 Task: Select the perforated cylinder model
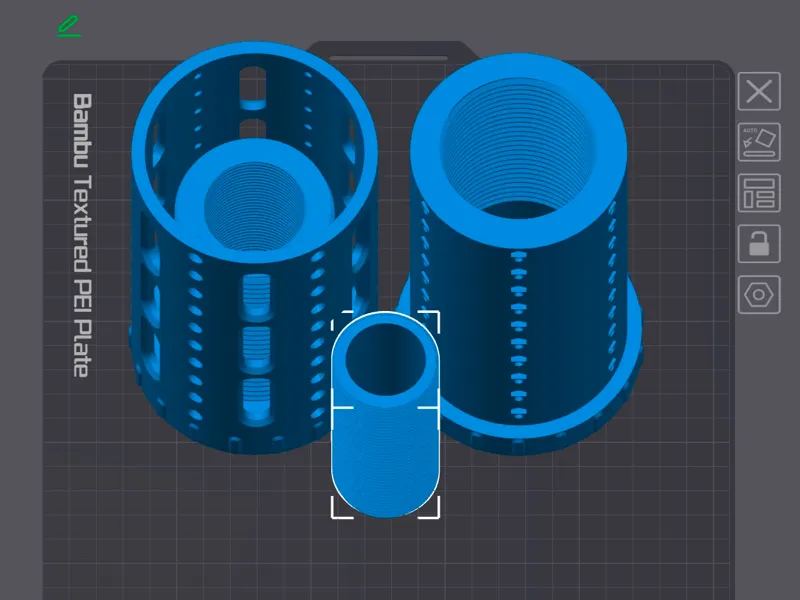click(254, 247)
